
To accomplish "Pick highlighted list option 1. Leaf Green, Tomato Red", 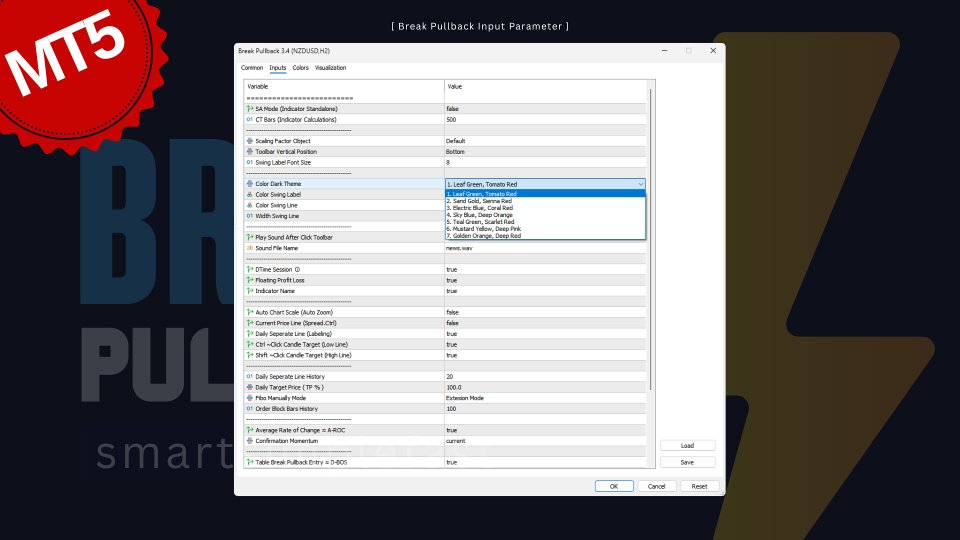I will pos(545,193).
